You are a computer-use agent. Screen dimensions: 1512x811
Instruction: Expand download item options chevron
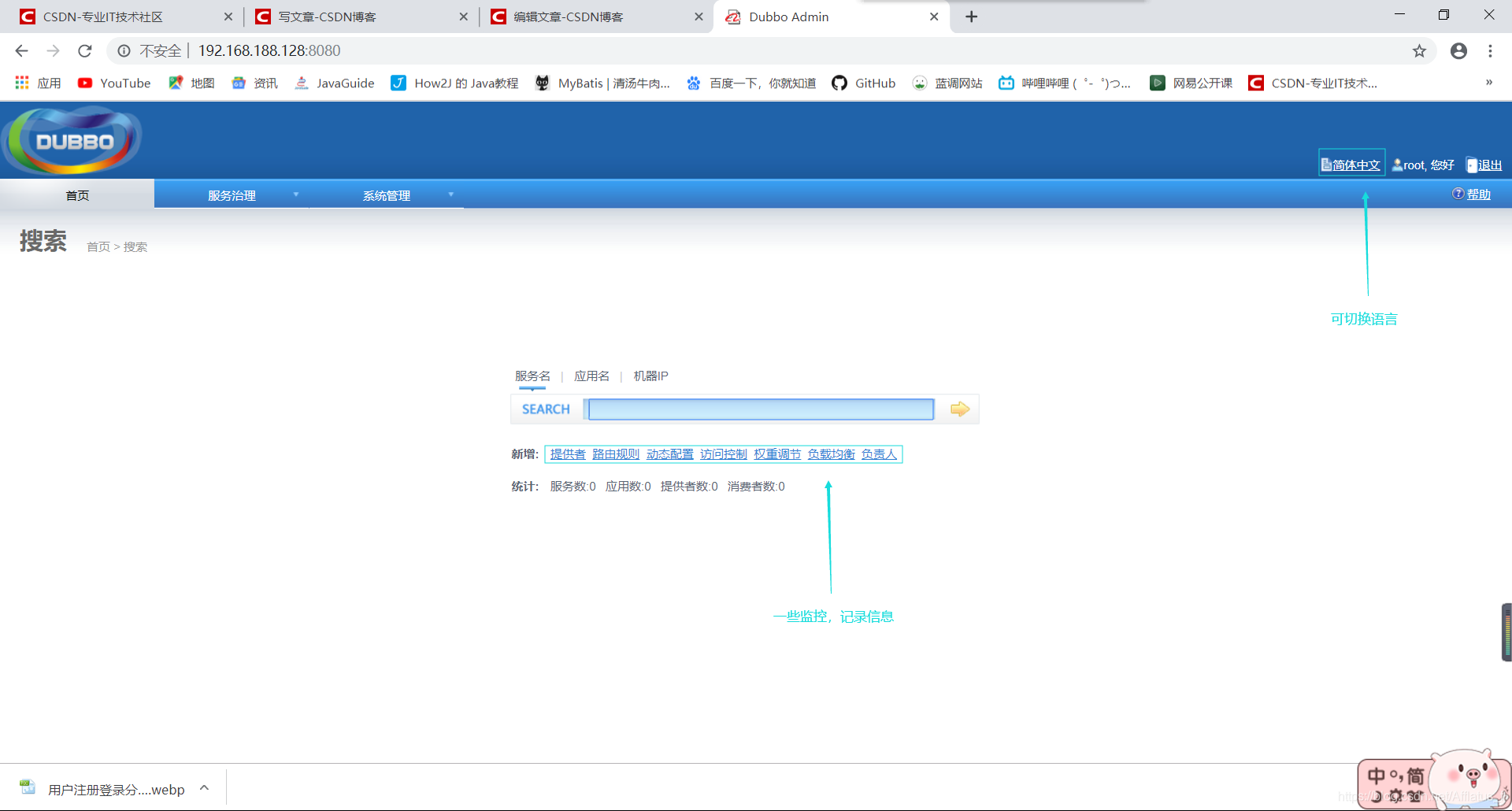point(204,788)
